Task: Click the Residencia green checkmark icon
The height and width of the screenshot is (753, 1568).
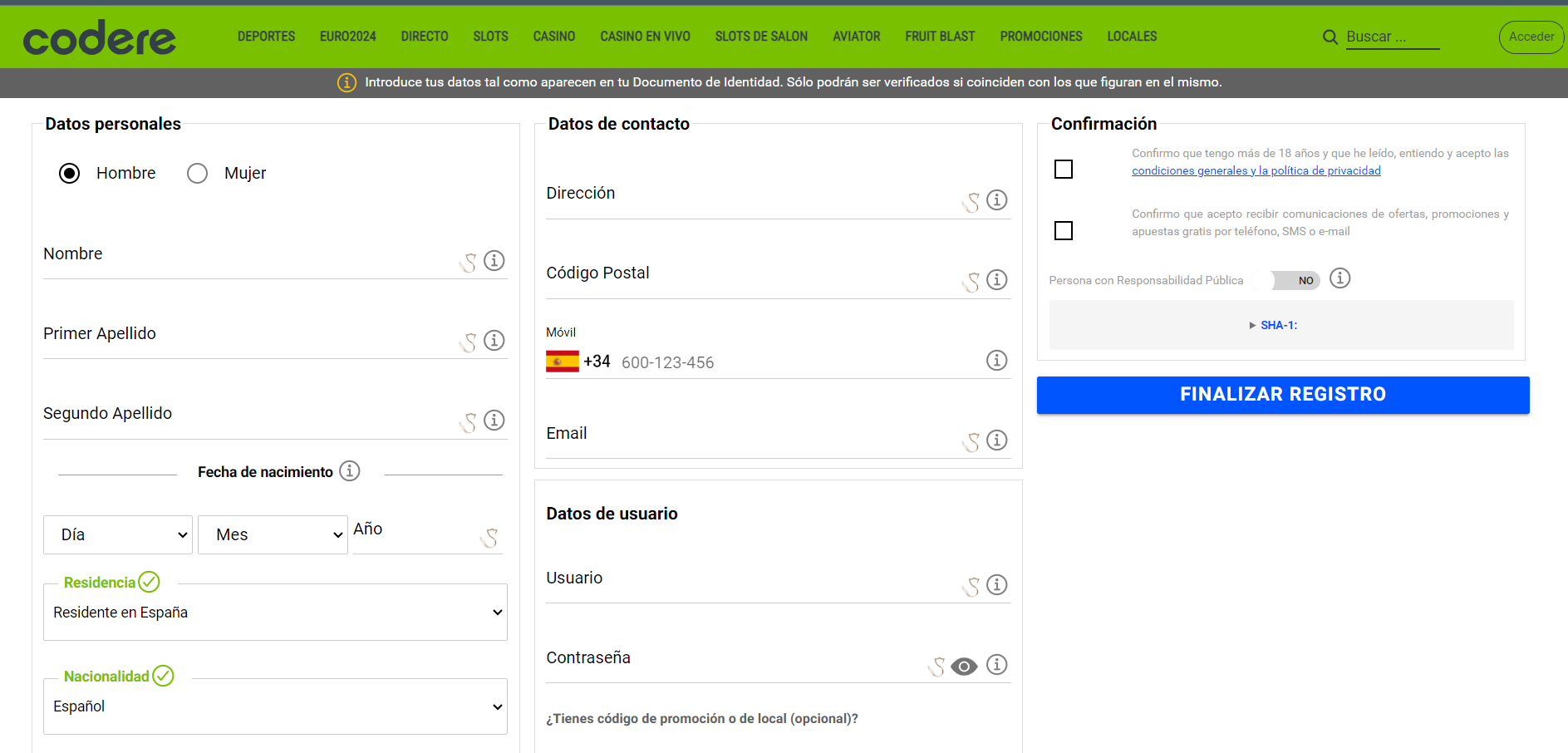Action: 150,582
